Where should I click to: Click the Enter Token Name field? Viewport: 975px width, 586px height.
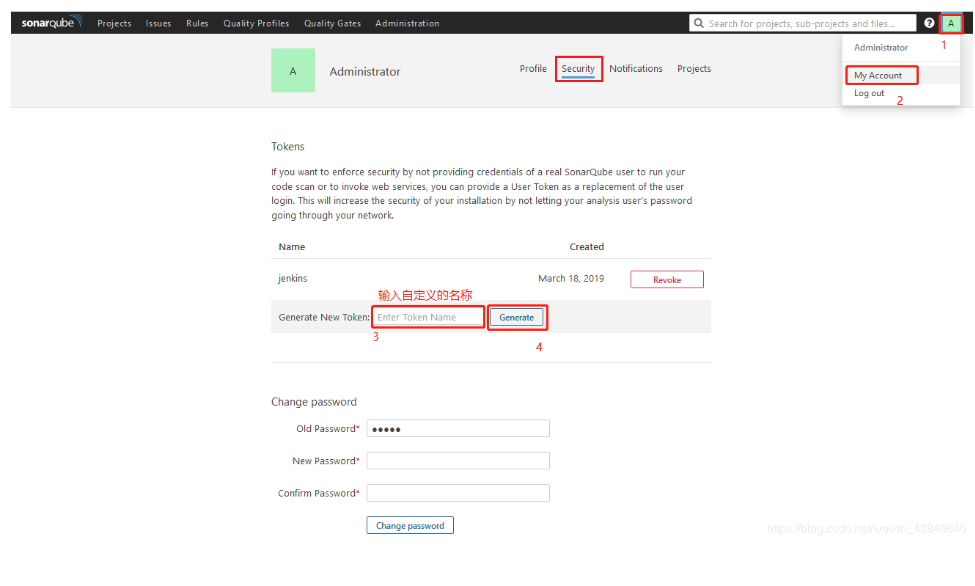pos(428,317)
